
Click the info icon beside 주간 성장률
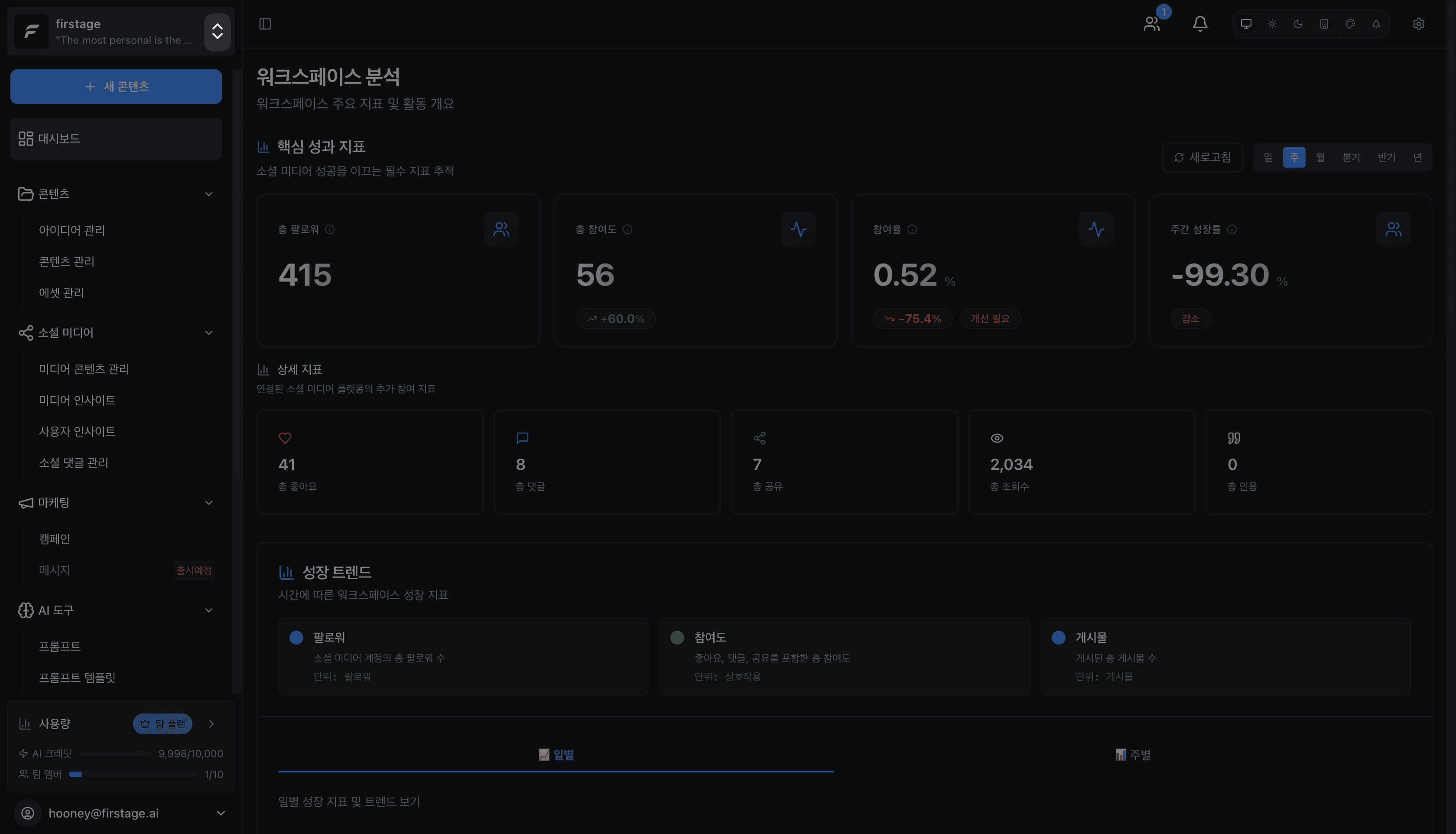[x=1232, y=230]
